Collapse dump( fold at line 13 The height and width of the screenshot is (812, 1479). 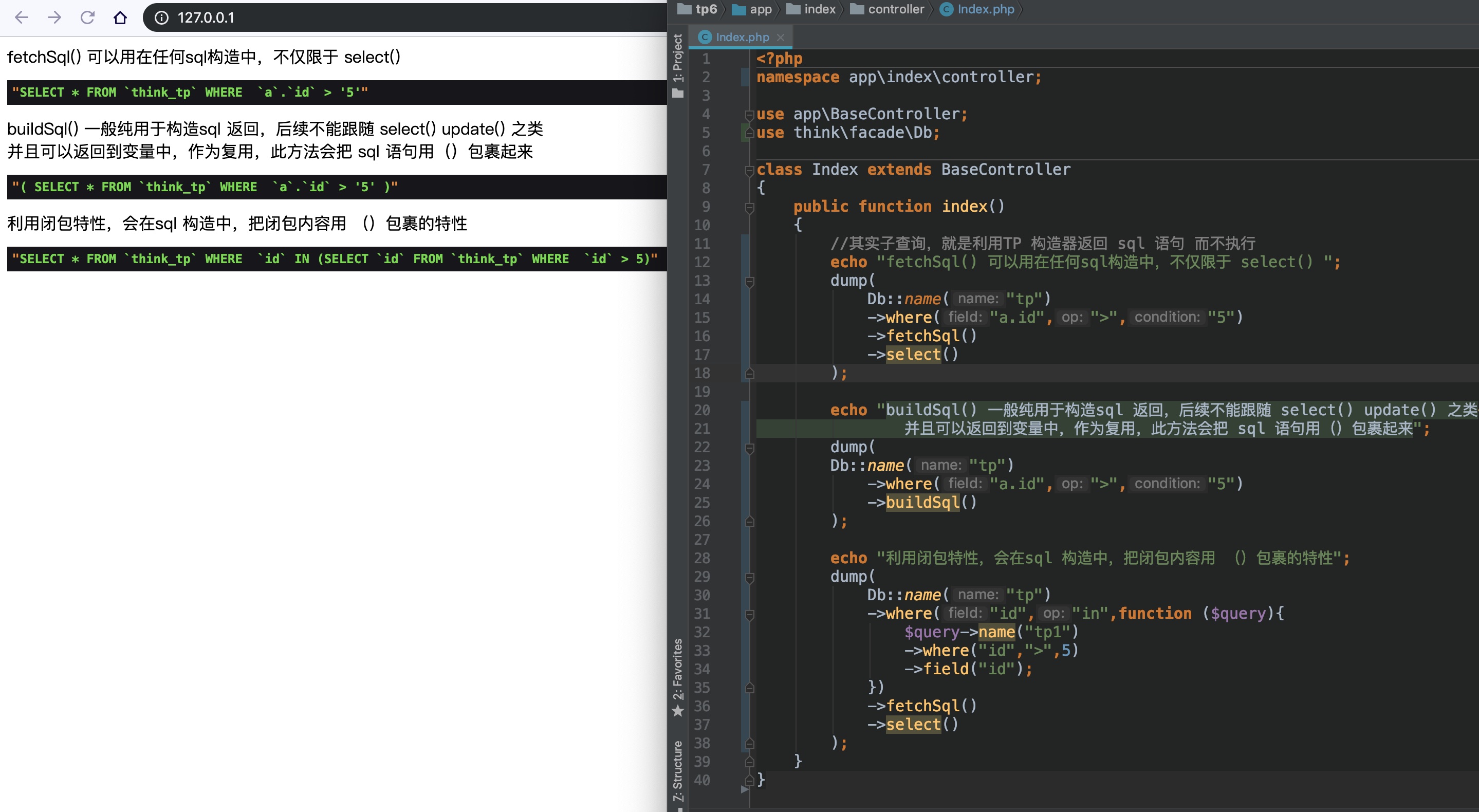pyautogui.click(x=749, y=282)
